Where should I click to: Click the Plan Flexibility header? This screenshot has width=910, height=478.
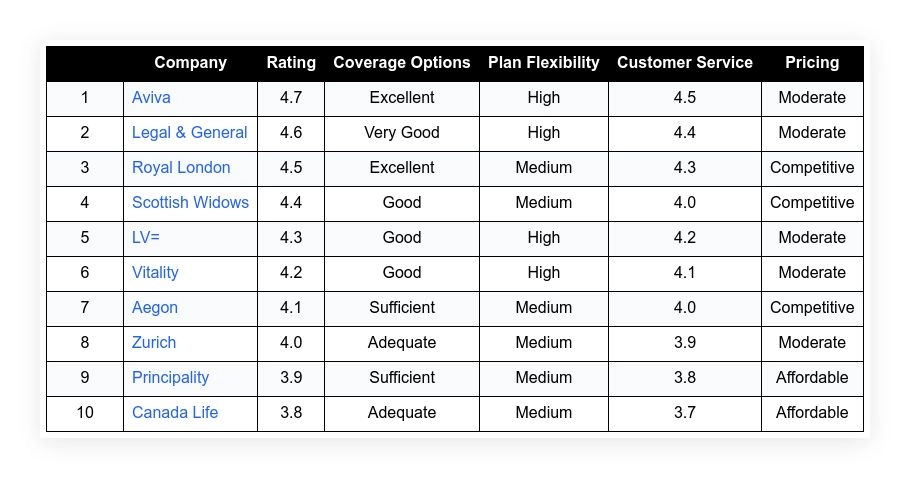pos(544,63)
